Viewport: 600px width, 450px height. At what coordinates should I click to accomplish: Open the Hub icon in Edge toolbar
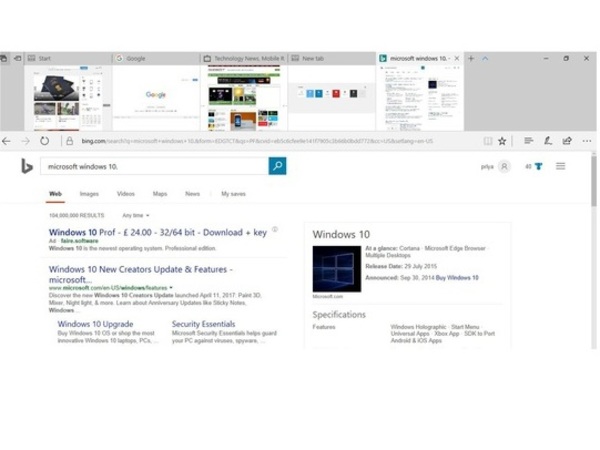[x=528, y=141]
